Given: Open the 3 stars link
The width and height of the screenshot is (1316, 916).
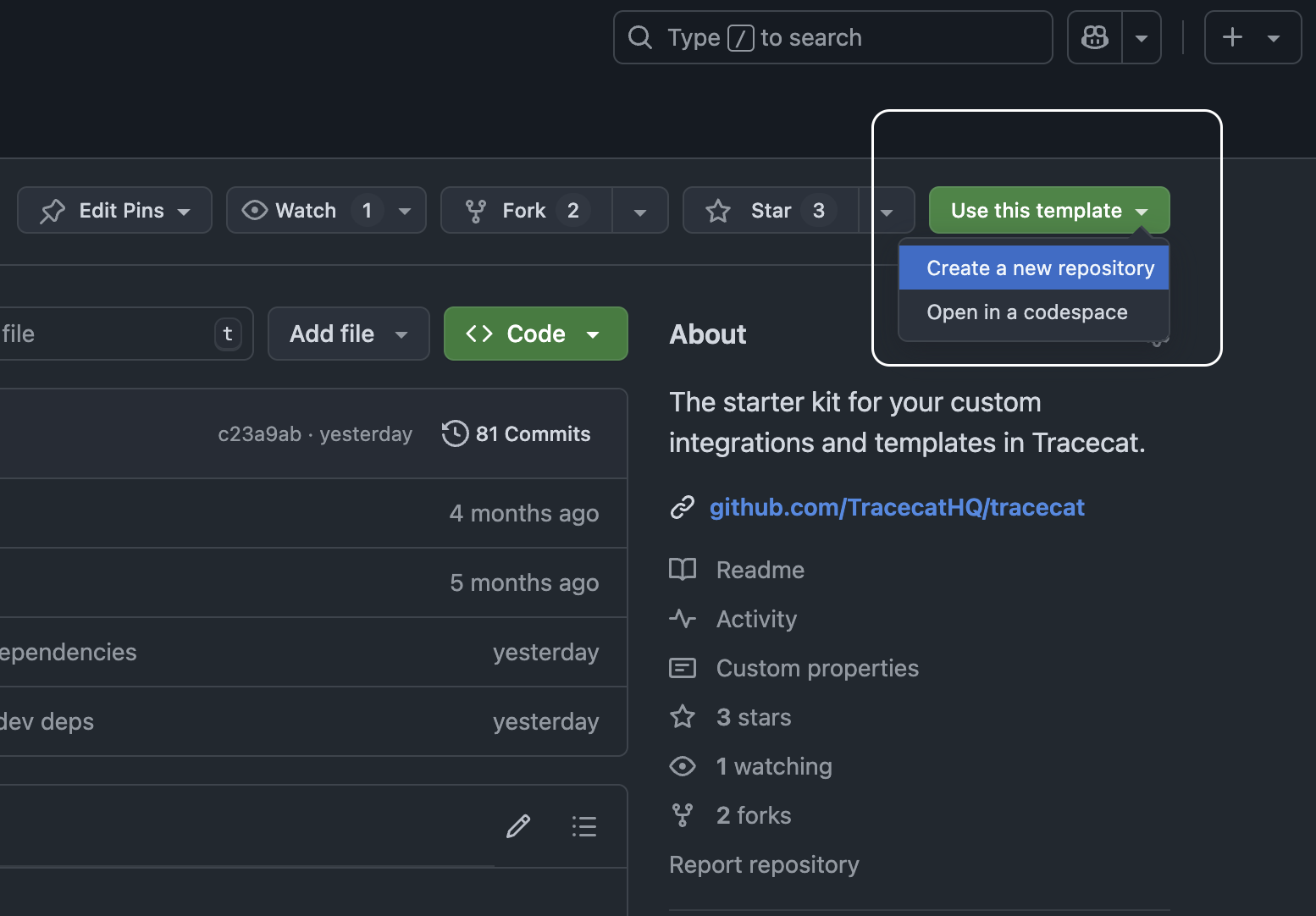Looking at the screenshot, I should coord(754,717).
